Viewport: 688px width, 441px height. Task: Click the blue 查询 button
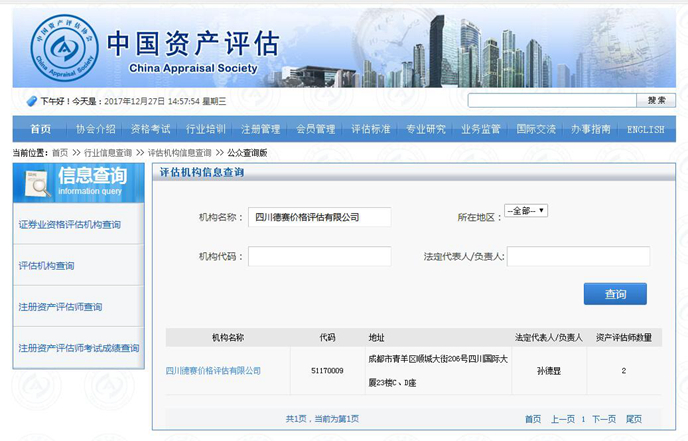(x=615, y=294)
